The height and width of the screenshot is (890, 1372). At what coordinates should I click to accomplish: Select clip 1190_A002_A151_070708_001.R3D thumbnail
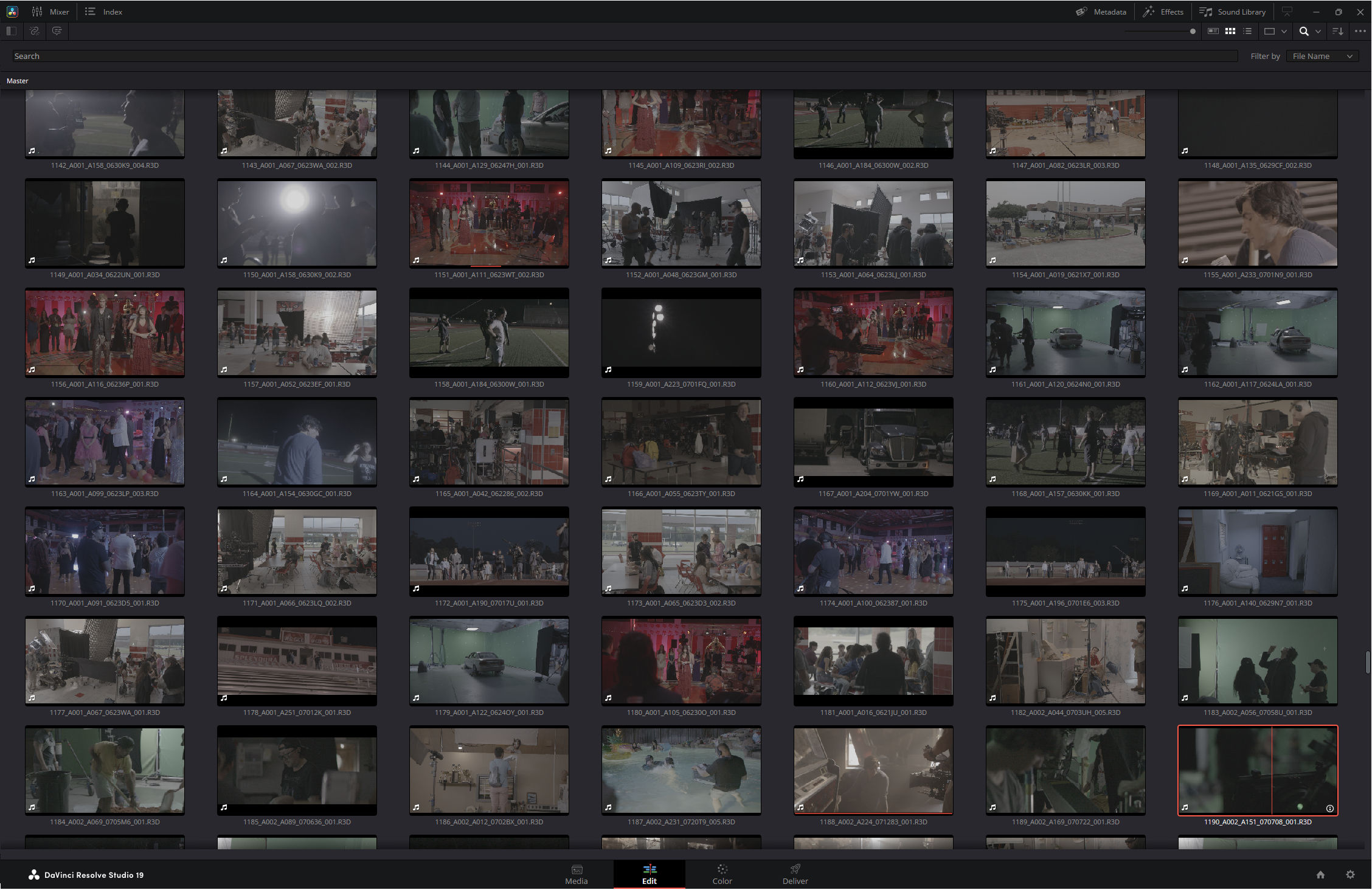1258,770
